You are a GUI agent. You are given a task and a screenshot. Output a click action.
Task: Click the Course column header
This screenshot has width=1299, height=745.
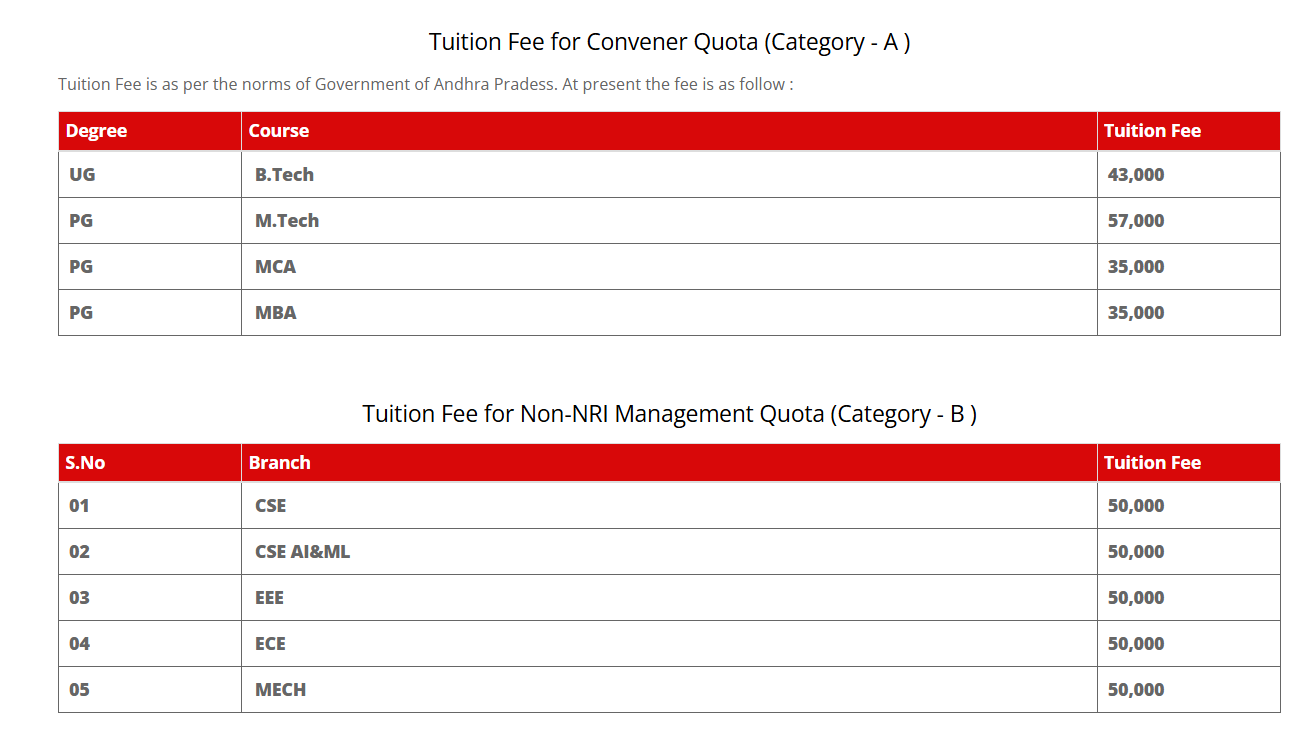pos(279,131)
